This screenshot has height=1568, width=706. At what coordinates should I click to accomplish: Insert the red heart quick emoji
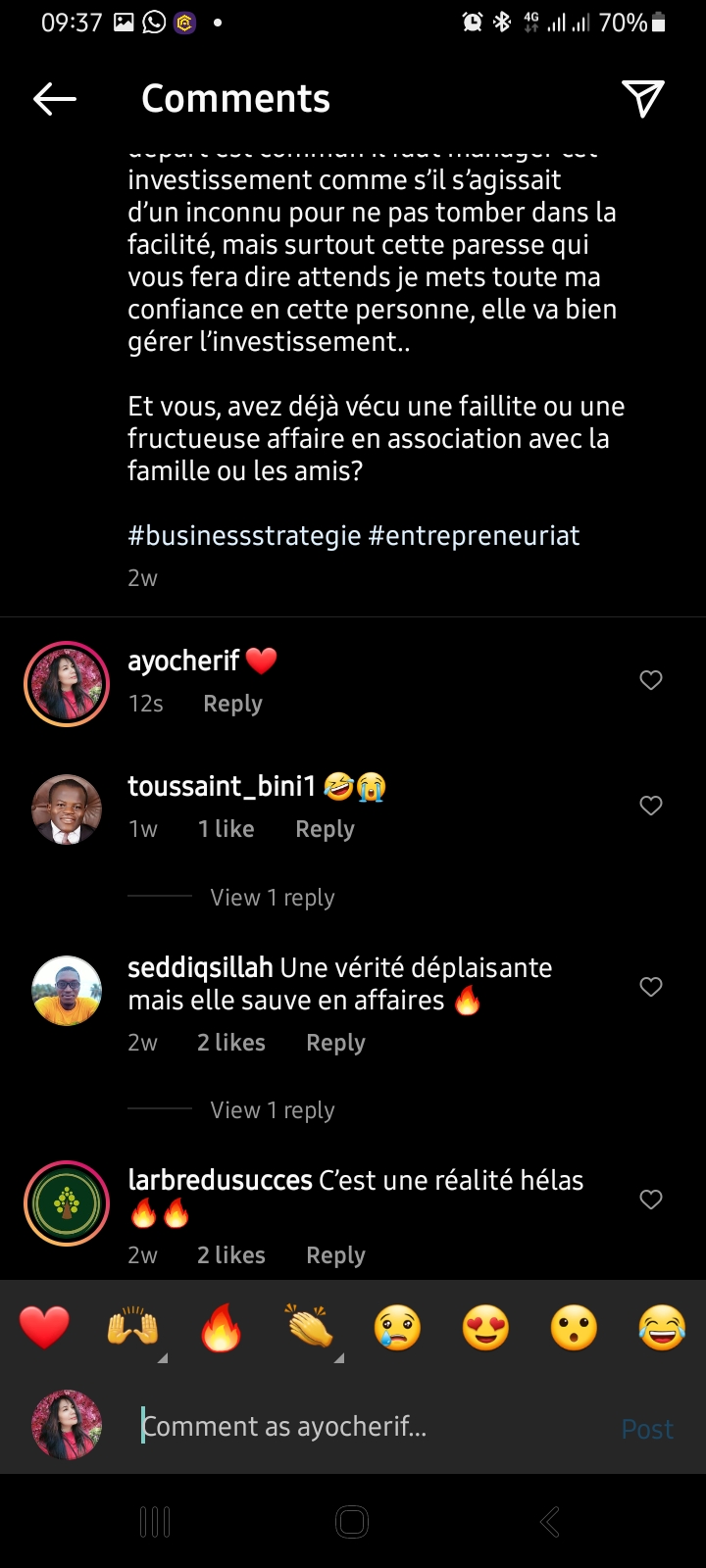45,1329
